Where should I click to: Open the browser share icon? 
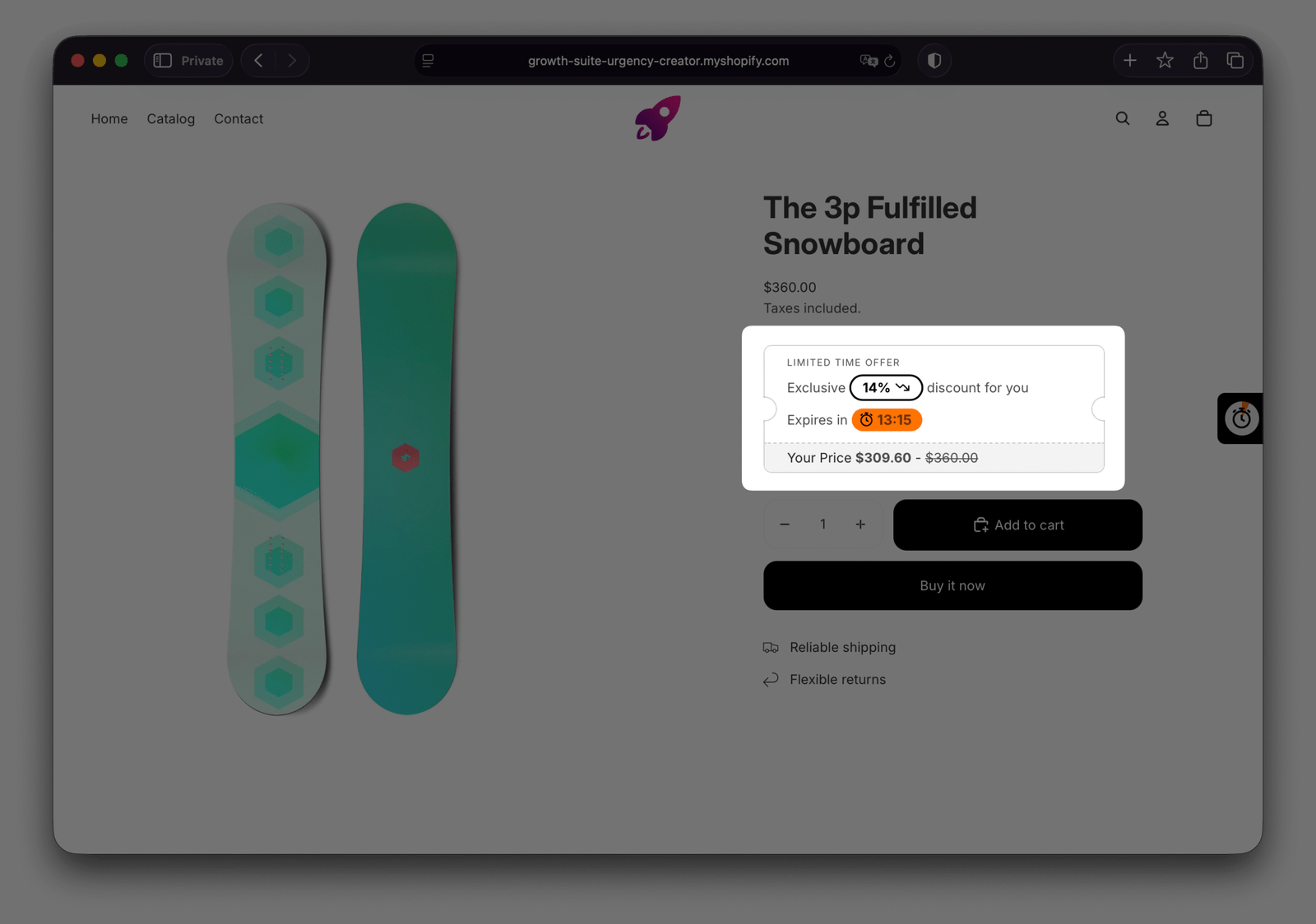click(1200, 61)
